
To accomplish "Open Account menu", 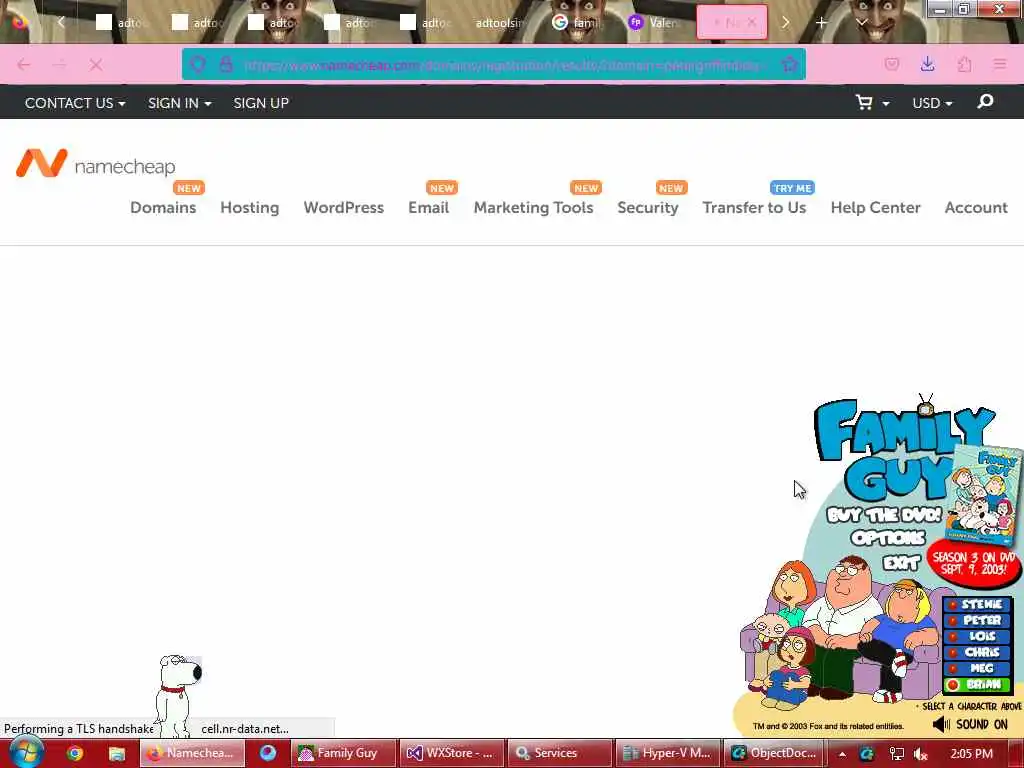I will coord(976,207).
